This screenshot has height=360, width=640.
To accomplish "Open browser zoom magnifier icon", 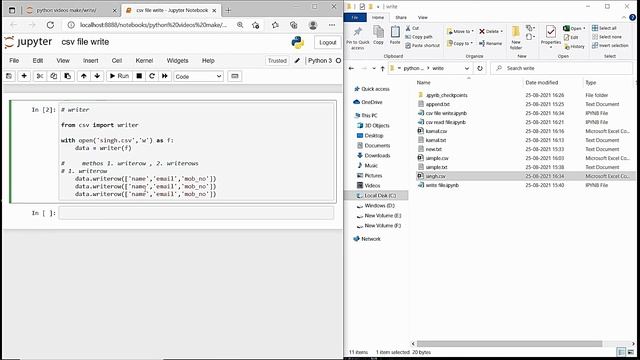I will pyautogui.click(x=240, y=25).
